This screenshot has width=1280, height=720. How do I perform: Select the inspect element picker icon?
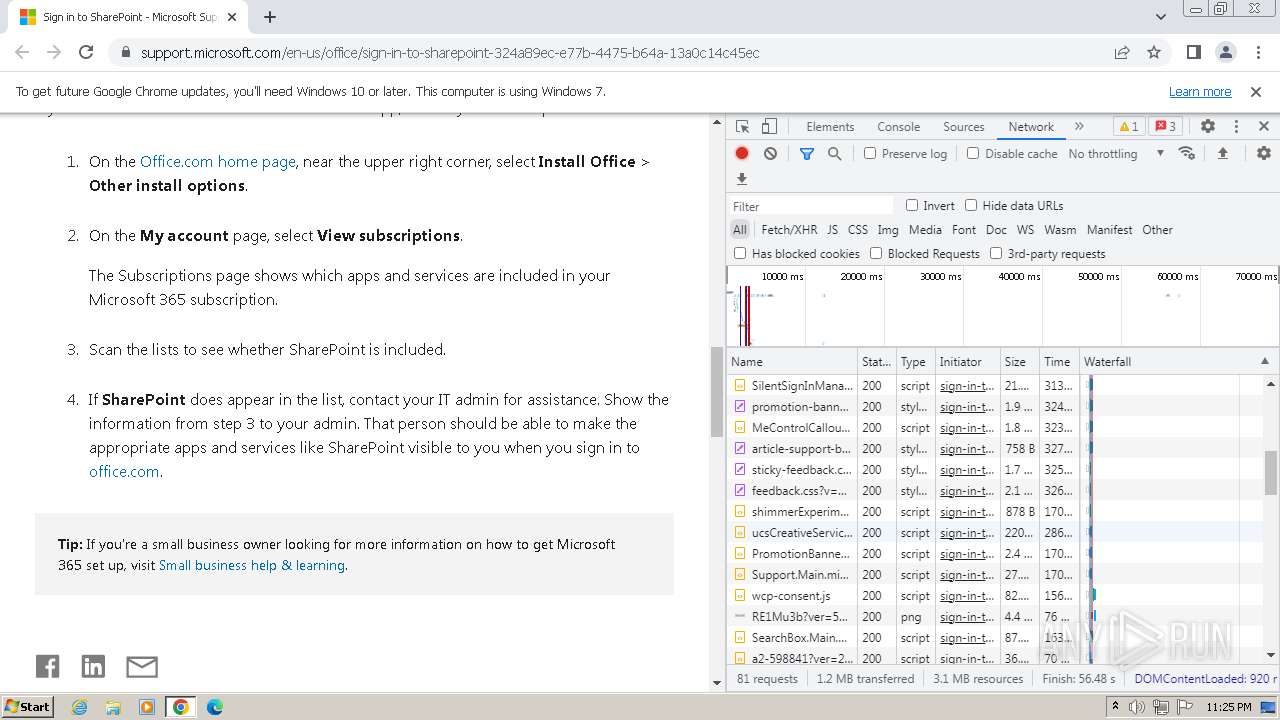pyautogui.click(x=742, y=127)
